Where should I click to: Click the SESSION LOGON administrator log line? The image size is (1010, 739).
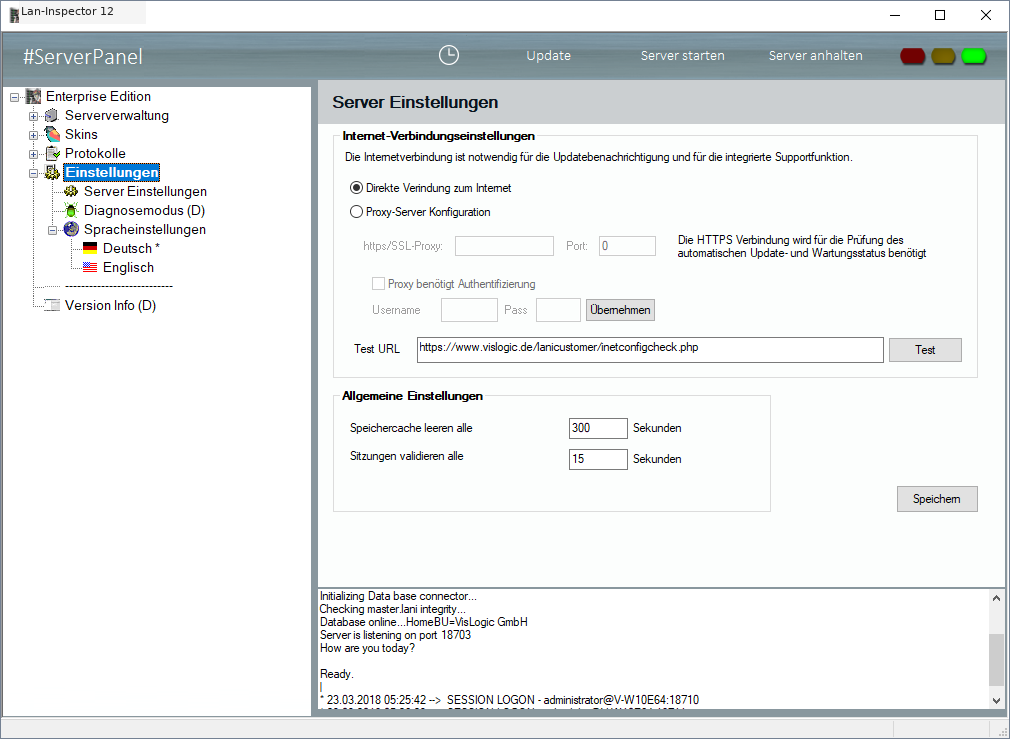[x=509, y=700]
